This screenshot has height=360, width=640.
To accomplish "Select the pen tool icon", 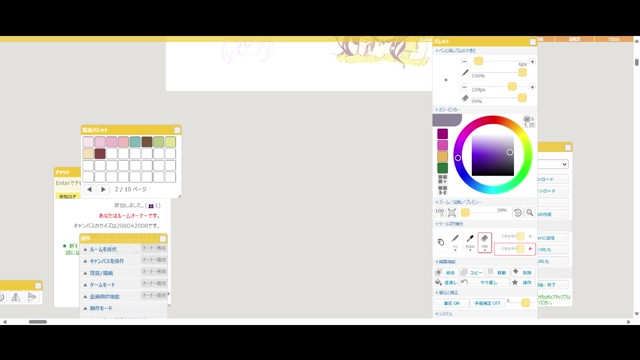I will tap(455, 242).
